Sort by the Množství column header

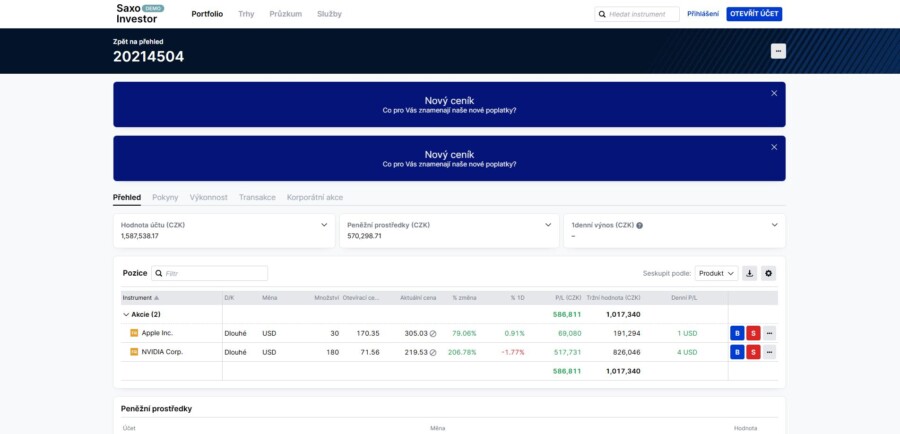point(327,298)
